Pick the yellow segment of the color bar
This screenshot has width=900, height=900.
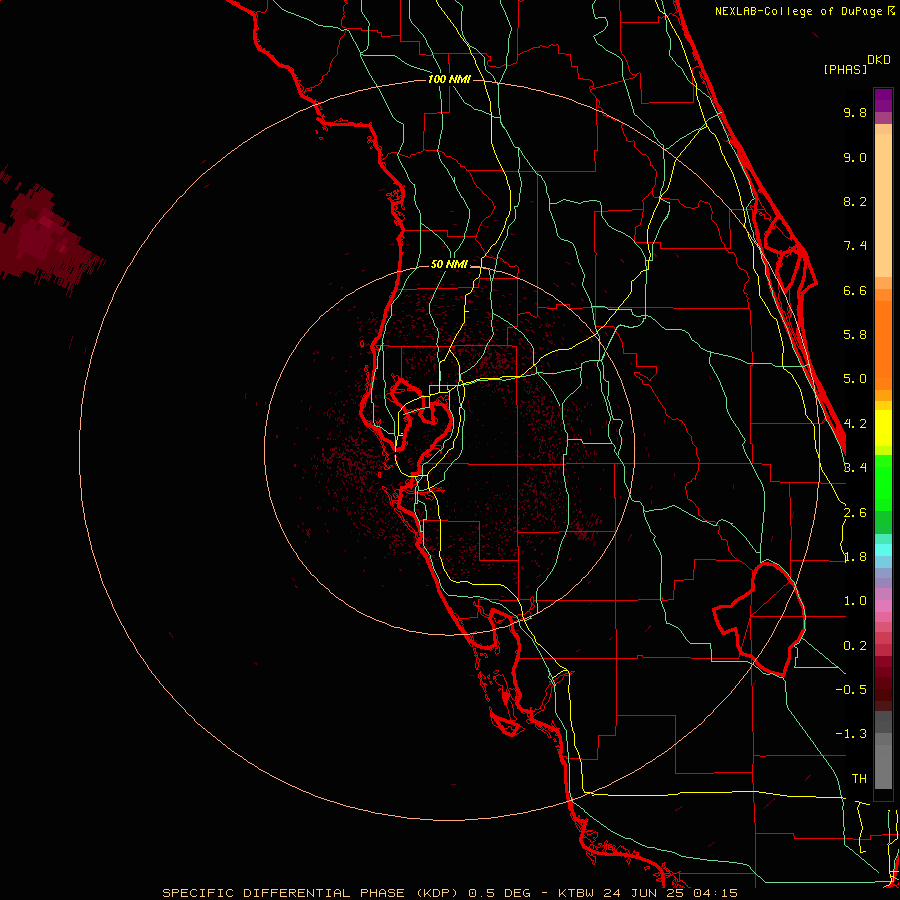(883, 428)
